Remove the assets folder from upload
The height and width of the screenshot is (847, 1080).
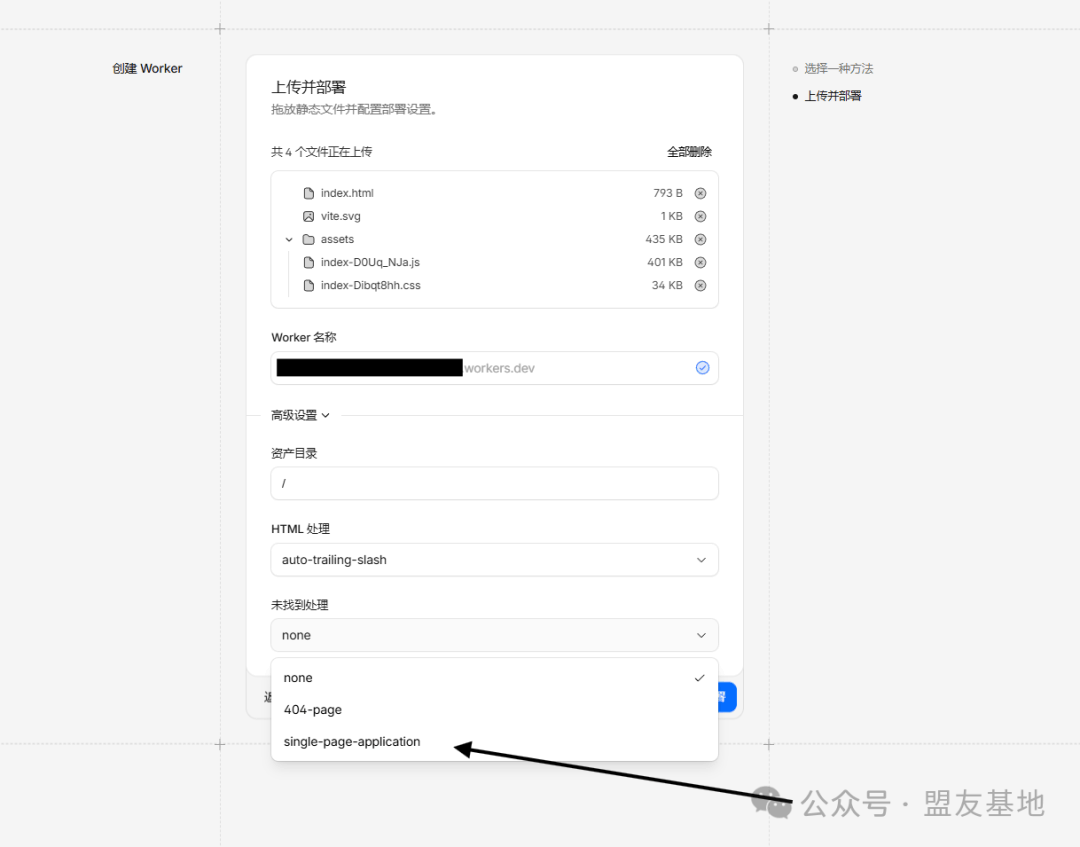pyautogui.click(x=700, y=239)
